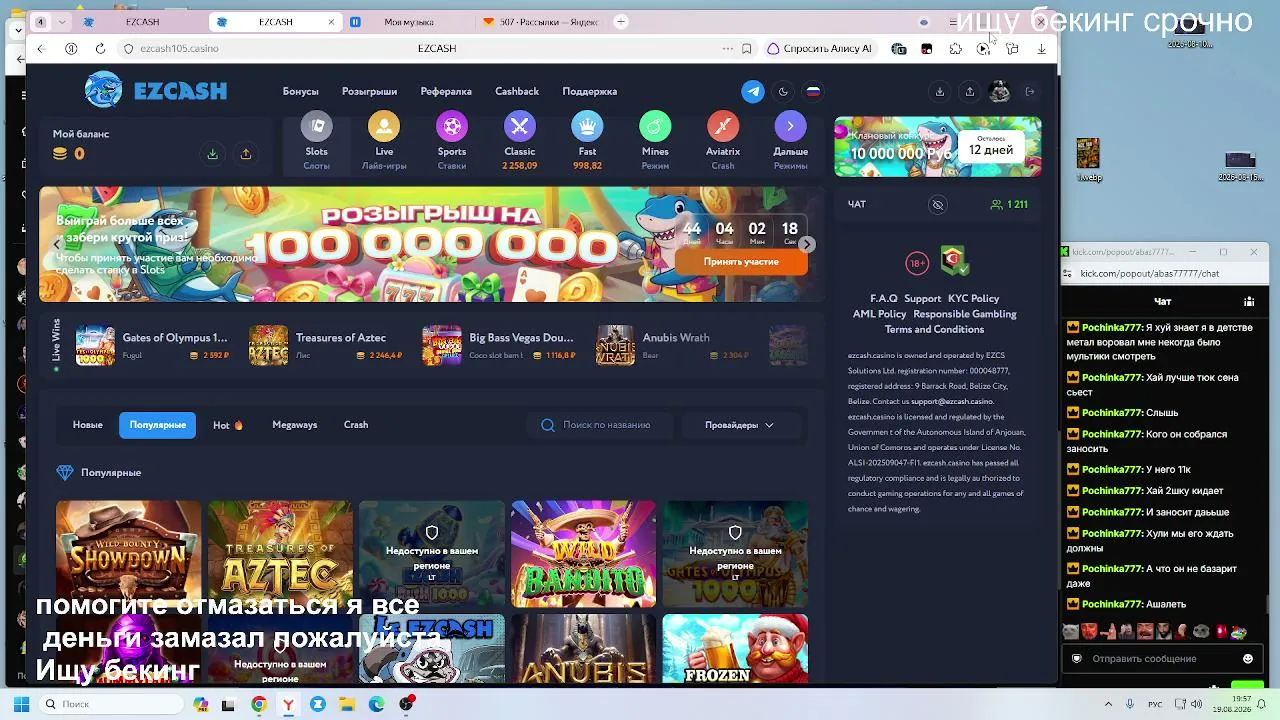Open the KYC Policy link
1280x720 pixels.
[x=974, y=299]
